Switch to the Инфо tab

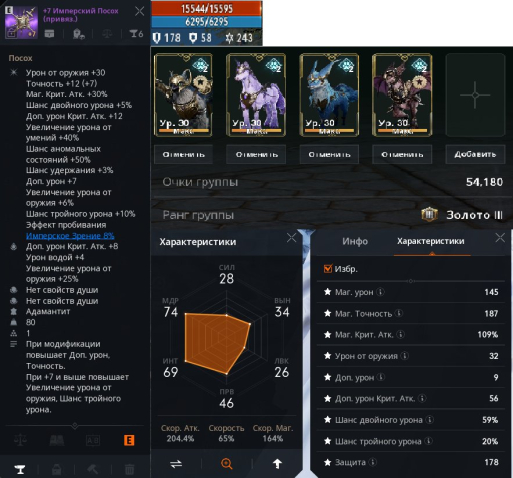[x=355, y=241]
